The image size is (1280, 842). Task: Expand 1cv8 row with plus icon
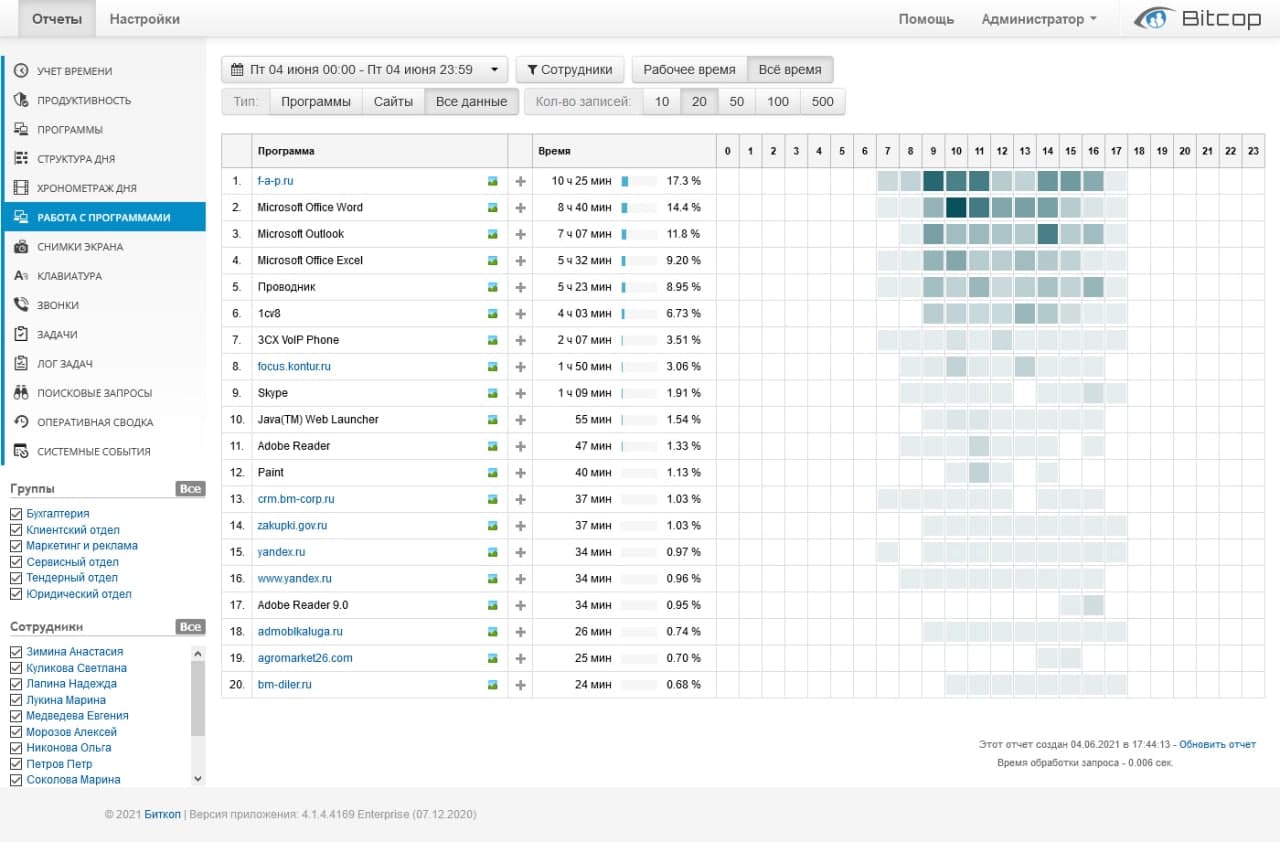click(520, 313)
